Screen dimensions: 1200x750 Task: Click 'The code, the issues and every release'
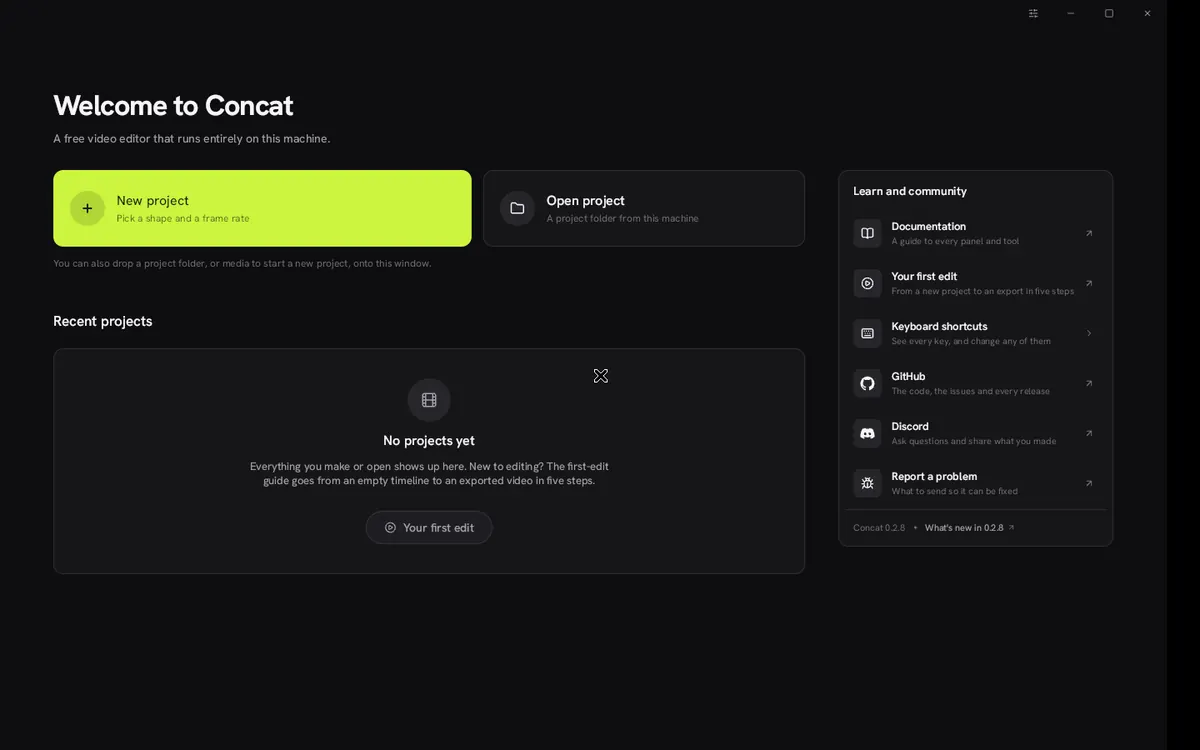click(x=971, y=391)
